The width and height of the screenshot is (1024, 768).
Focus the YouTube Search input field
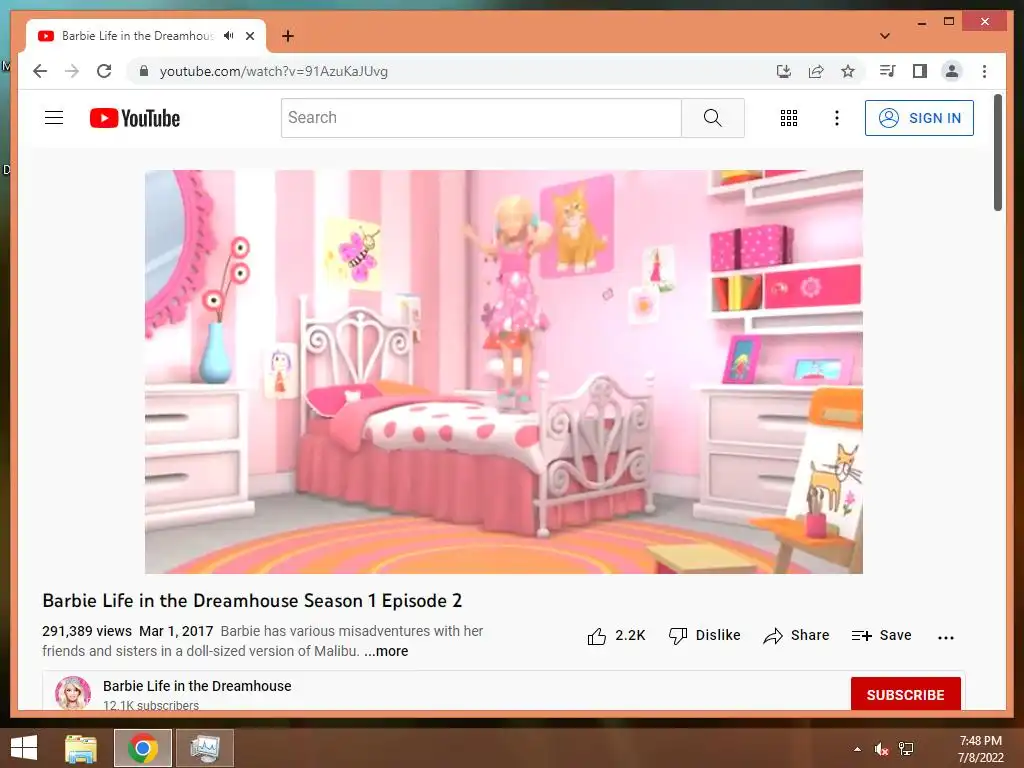[481, 118]
